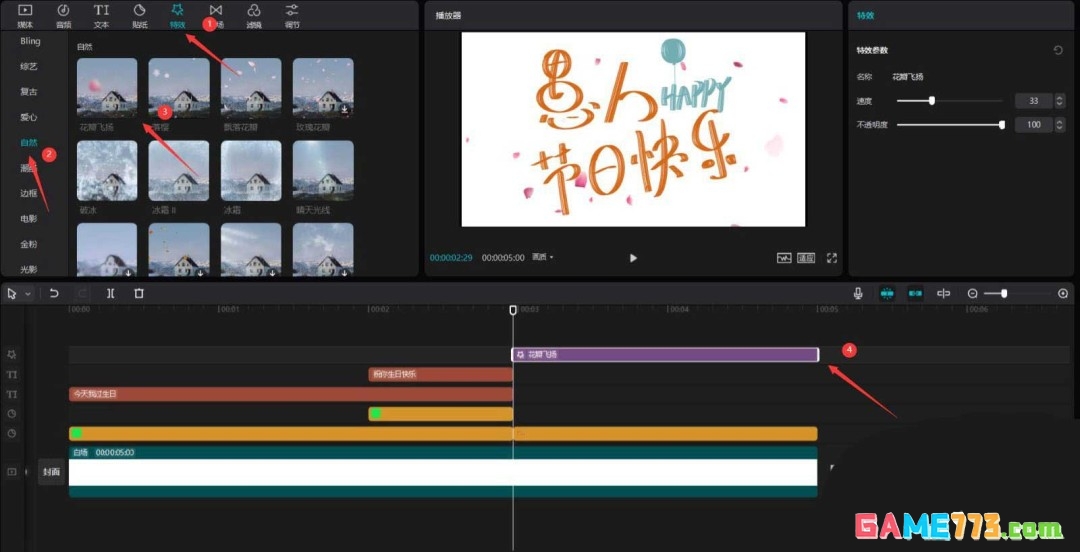Select the purple 花瓣飞扬 effect clip
This screenshot has width=1080, height=552.
(665, 354)
